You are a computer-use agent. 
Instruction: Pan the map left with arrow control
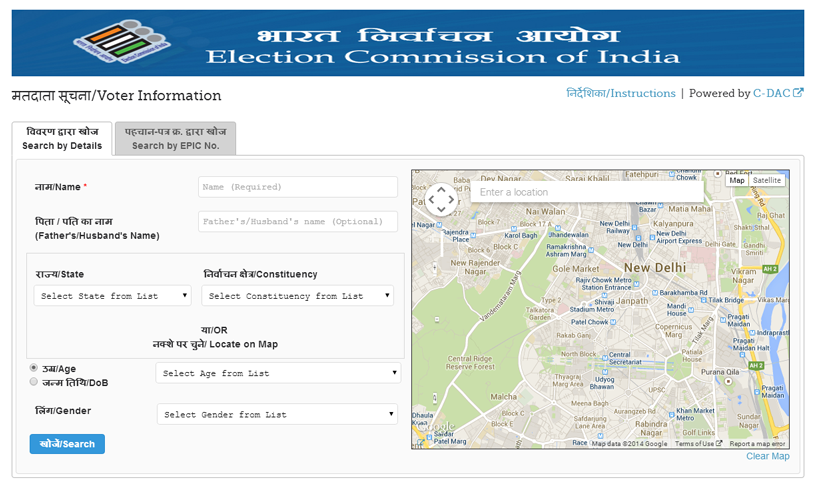[430, 199]
